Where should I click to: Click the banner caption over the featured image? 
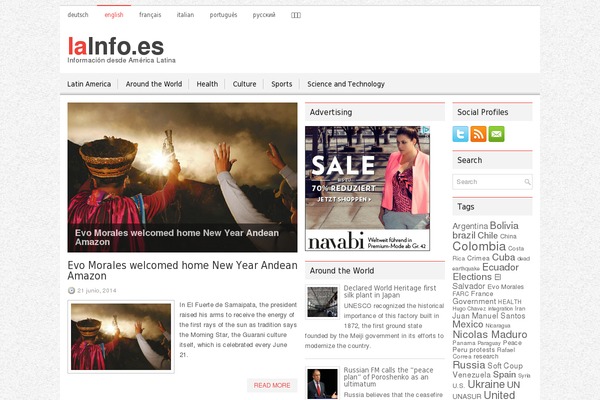[177, 237]
